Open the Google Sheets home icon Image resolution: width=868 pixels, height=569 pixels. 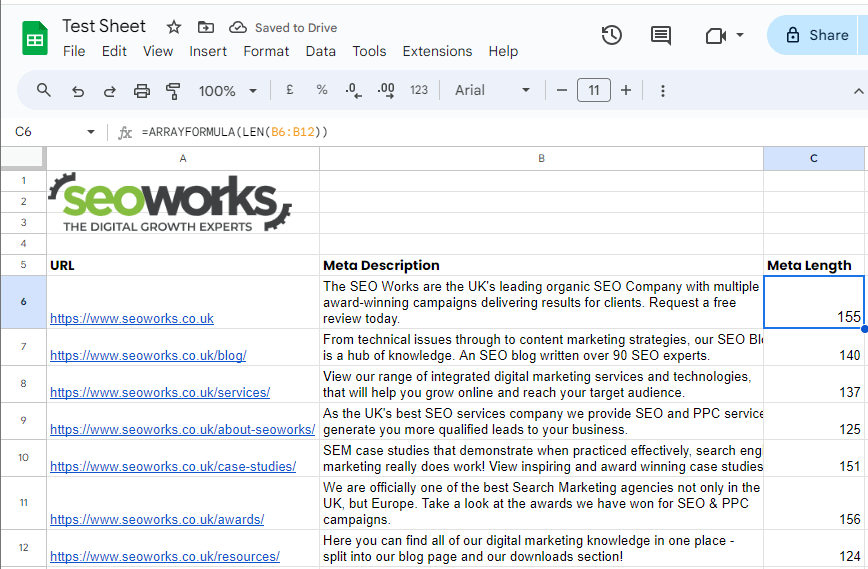[x=34, y=39]
